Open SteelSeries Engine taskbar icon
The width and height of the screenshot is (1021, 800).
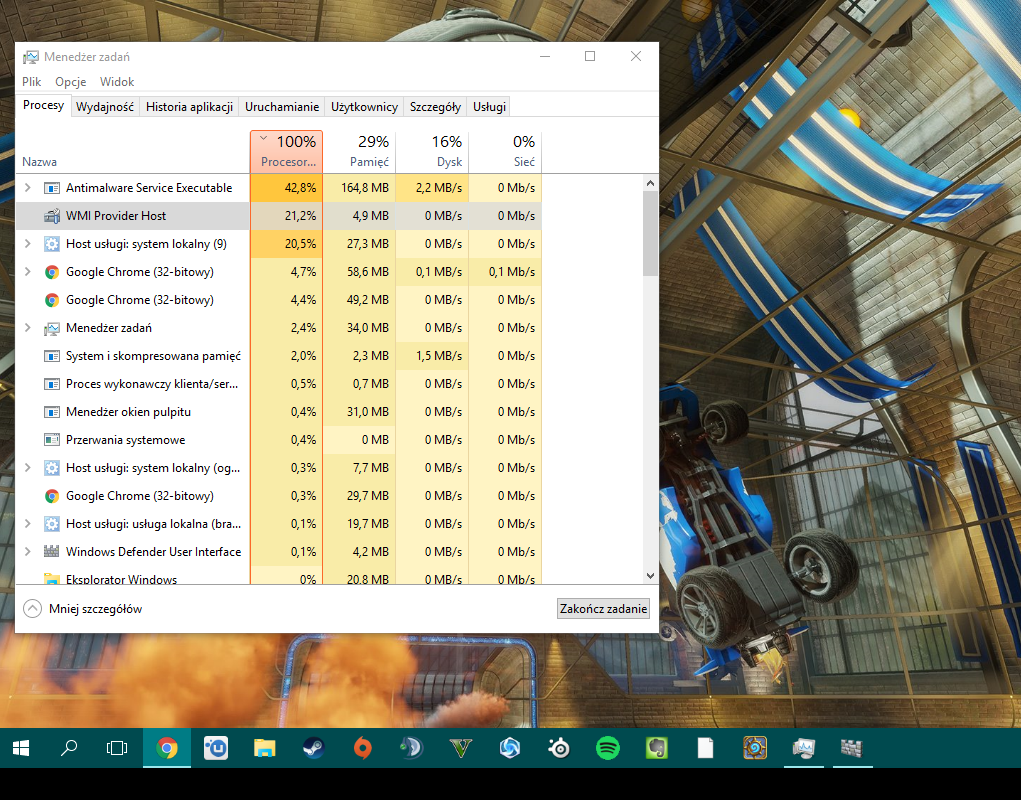tap(559, 748)
